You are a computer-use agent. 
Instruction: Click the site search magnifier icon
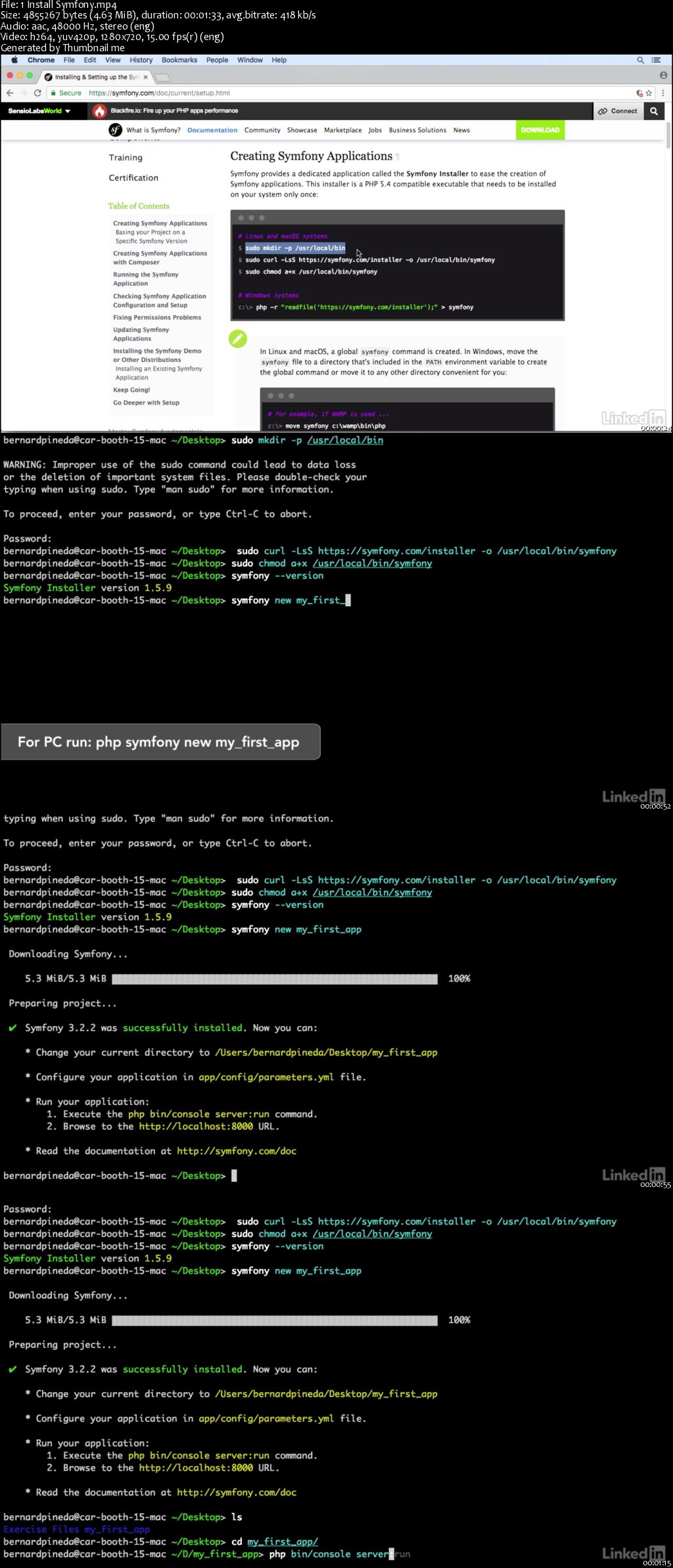coord(654,111)
